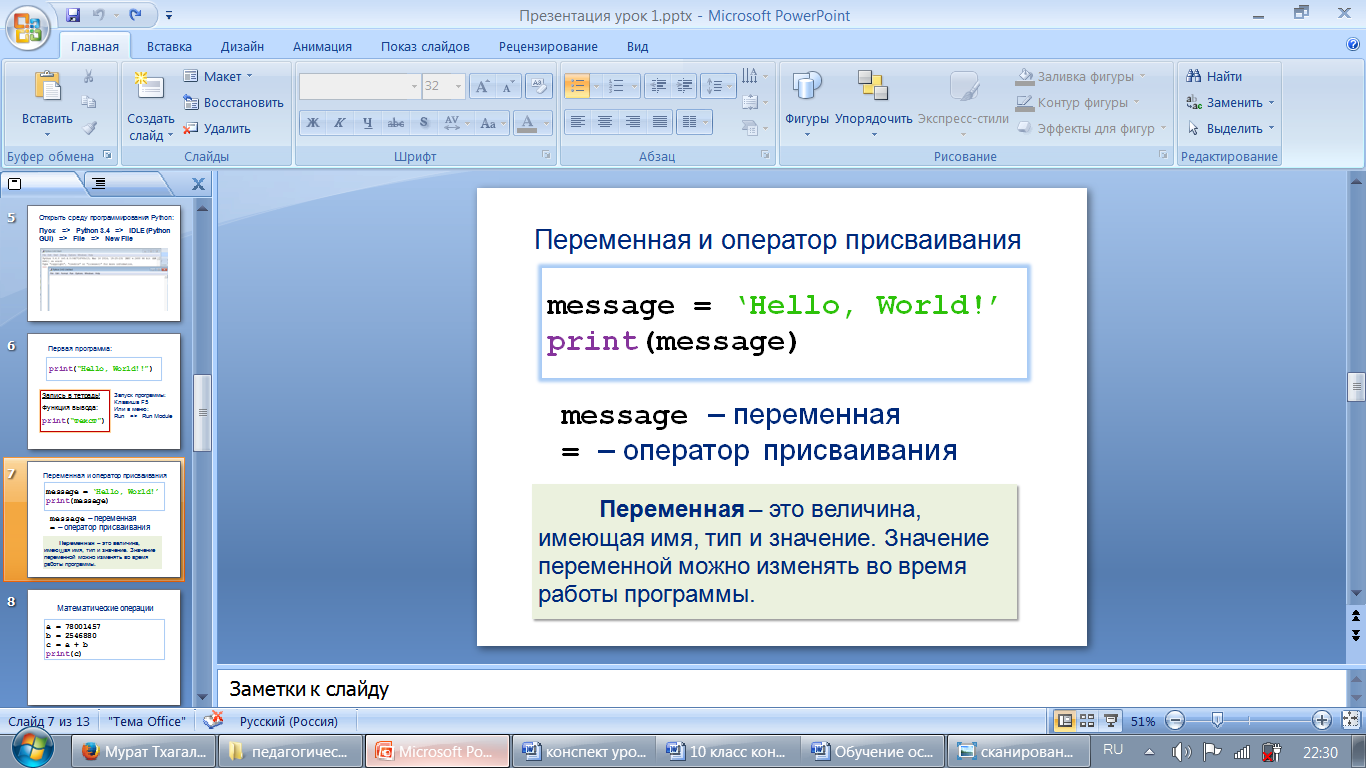Open the font name combo box
The image size is (1366, 768).
pos(360,87)
